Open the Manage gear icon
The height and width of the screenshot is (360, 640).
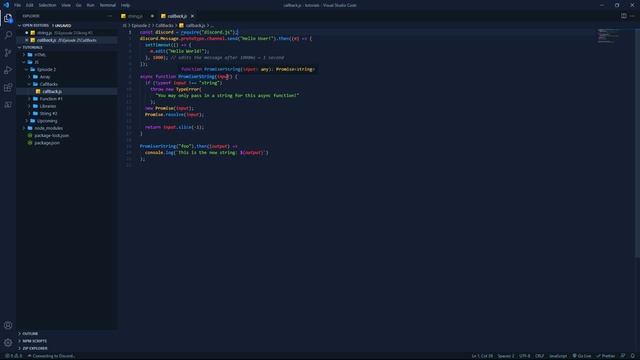pos(8,343)
